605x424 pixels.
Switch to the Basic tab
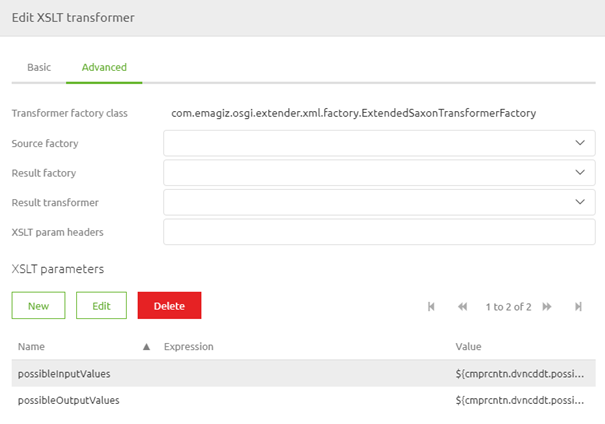tap(39, 67)
